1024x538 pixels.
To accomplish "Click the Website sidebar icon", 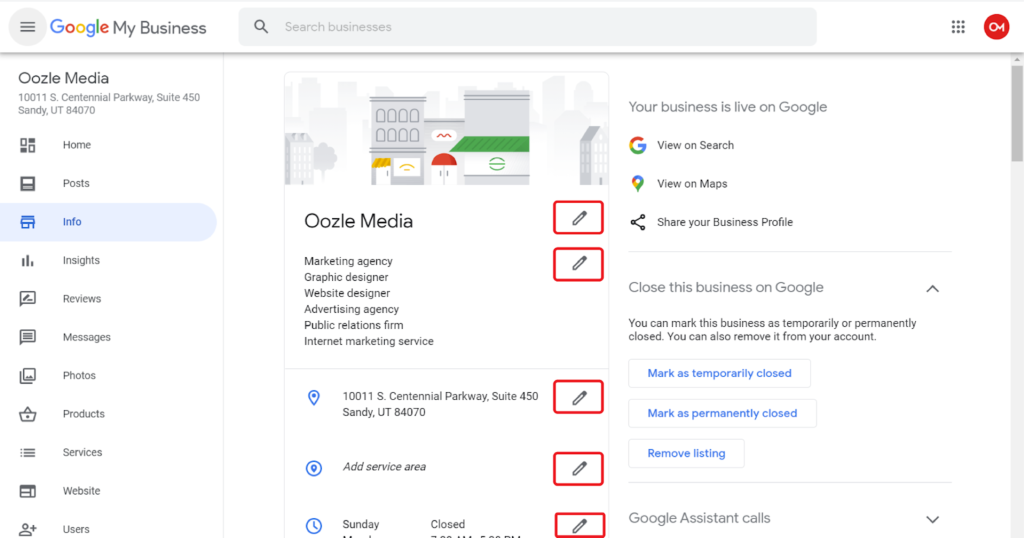I will pyautogui.click(x=27, y=491).
